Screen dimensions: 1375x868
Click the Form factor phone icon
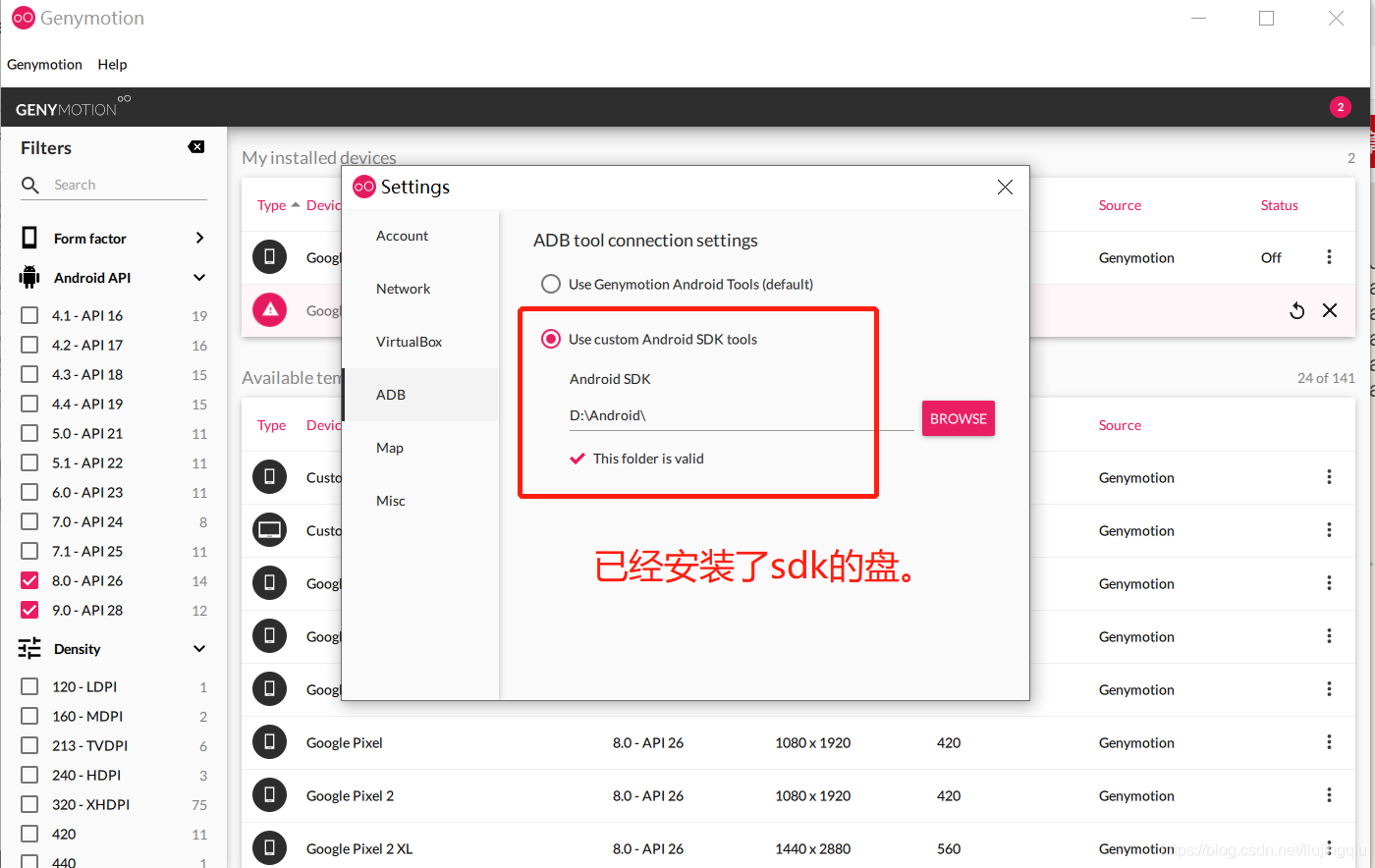(29, 238)
